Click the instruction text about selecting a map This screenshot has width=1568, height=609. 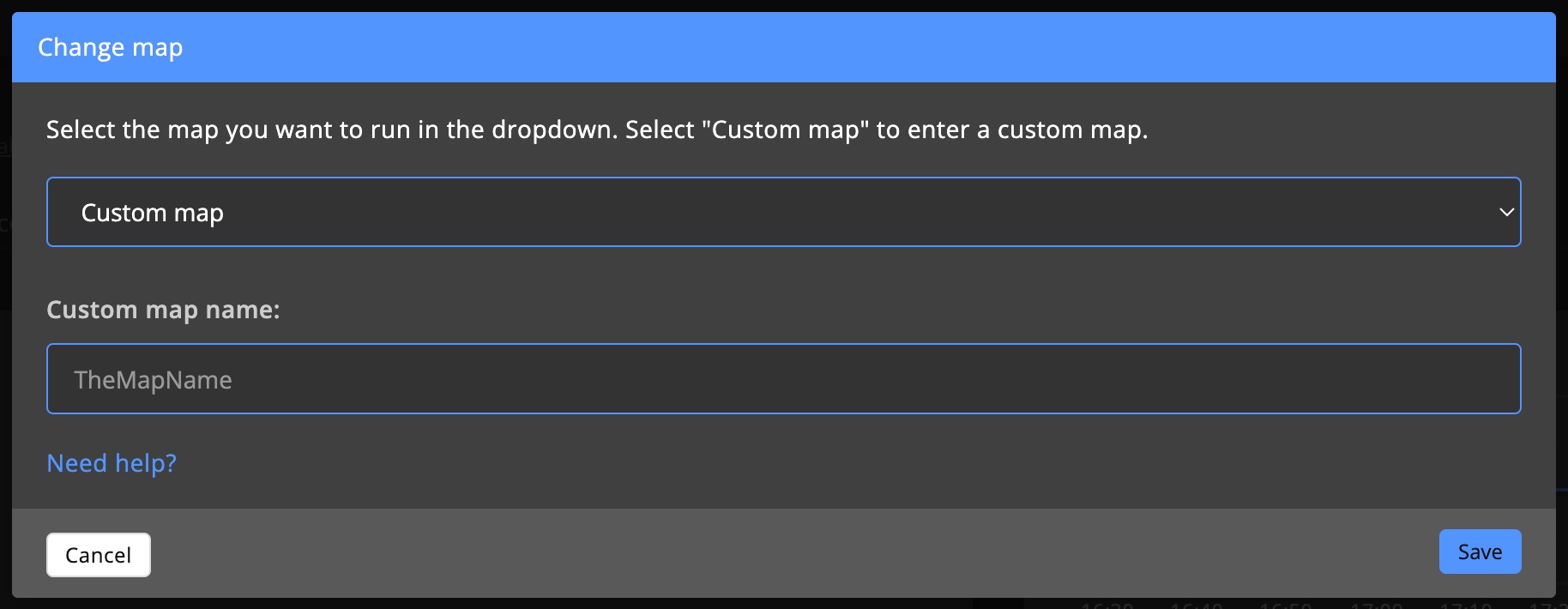pyautogui.click(x=598, y=130)
